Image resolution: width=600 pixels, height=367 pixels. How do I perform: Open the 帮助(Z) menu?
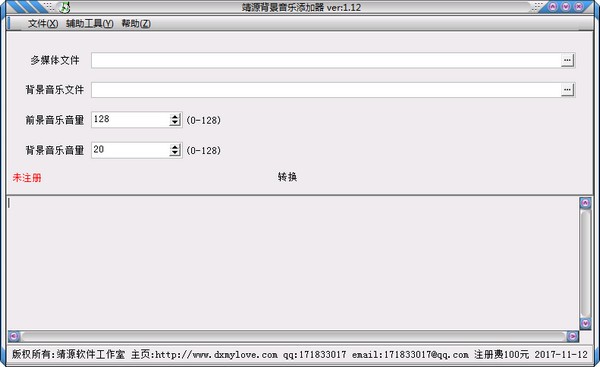(x=136, y=24)
